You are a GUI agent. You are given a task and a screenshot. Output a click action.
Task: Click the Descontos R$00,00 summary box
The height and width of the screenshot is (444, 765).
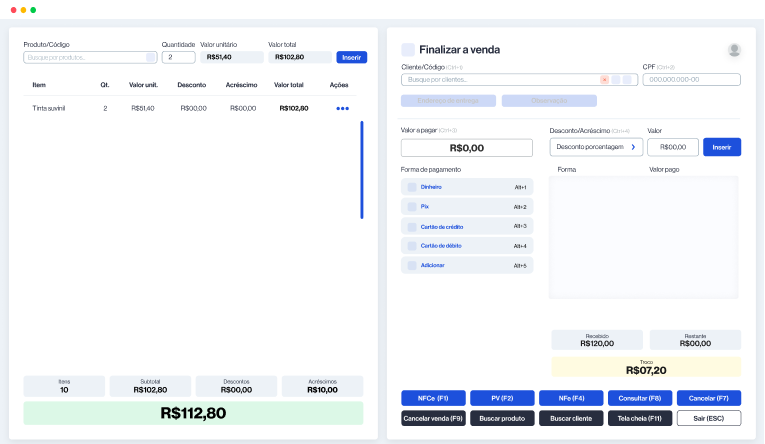(236, 386)
